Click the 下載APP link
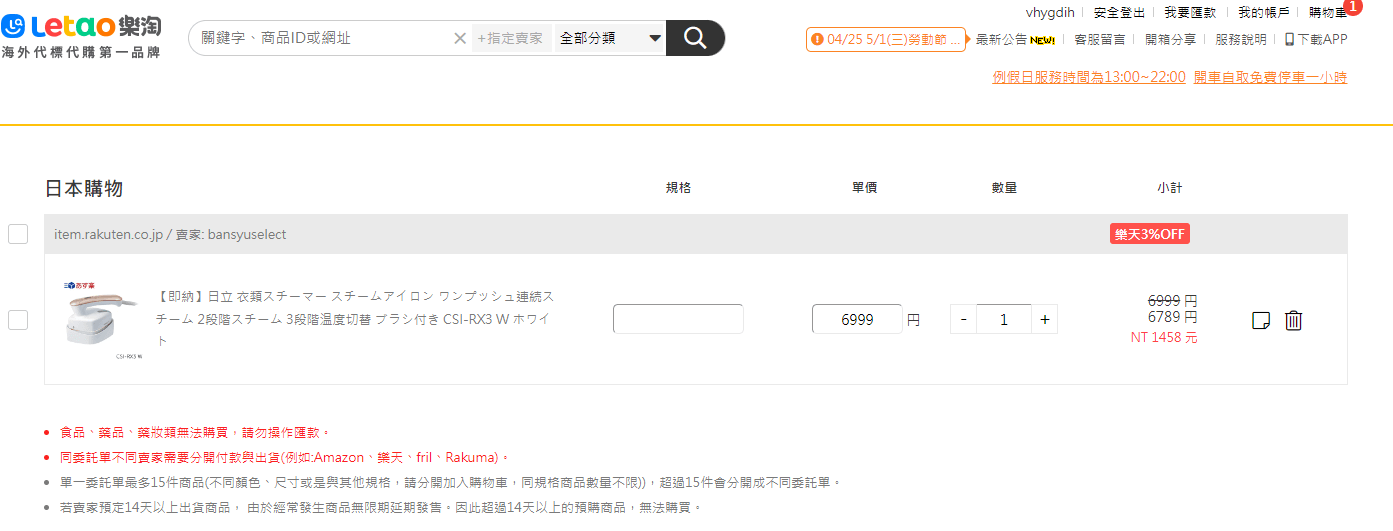 (1322, 39)
